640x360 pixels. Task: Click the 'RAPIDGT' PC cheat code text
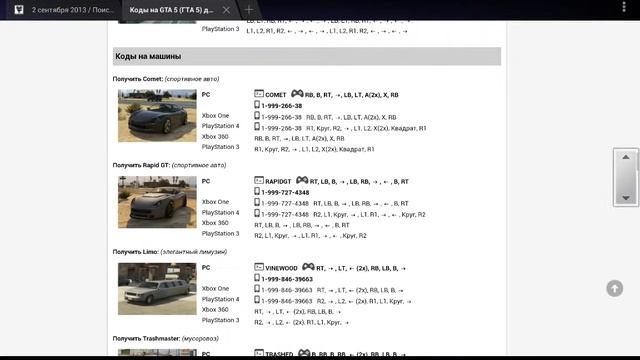(278, 182)
